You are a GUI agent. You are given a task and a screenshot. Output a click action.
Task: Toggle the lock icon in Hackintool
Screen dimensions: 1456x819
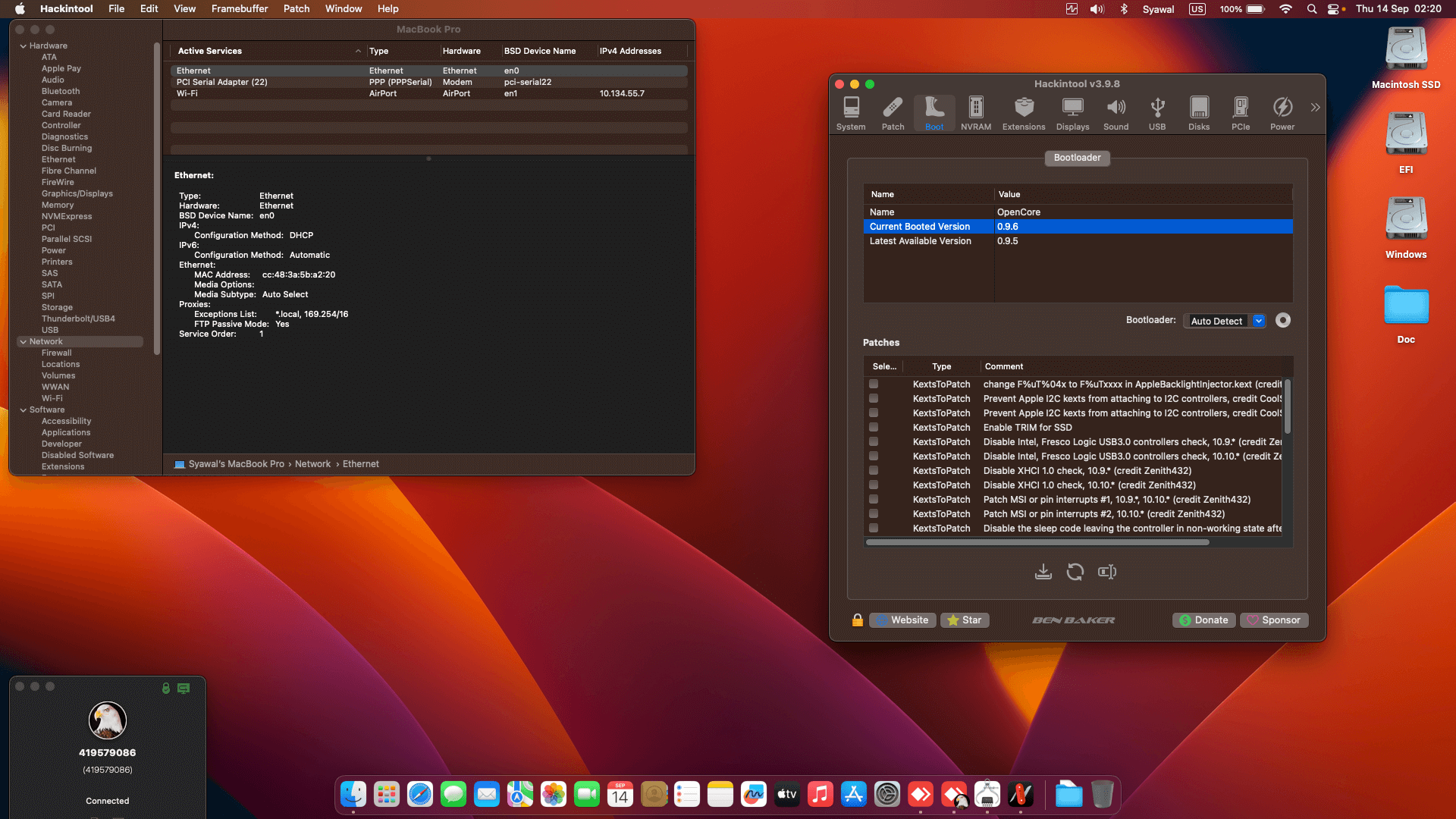coord(858,620)
